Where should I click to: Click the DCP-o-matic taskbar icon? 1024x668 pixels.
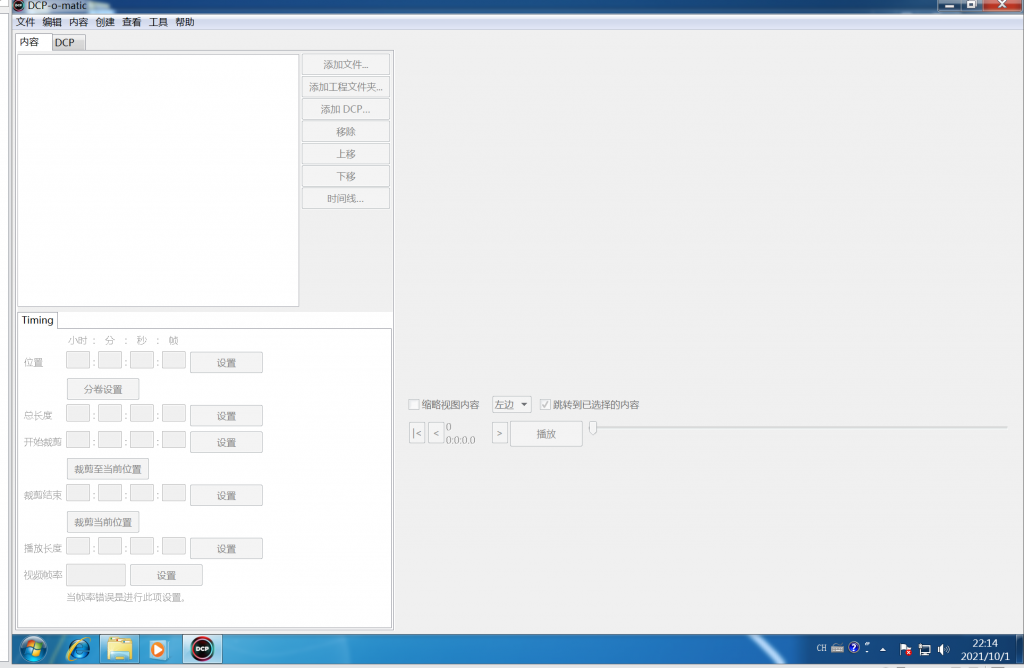click(x=202, y=648)
